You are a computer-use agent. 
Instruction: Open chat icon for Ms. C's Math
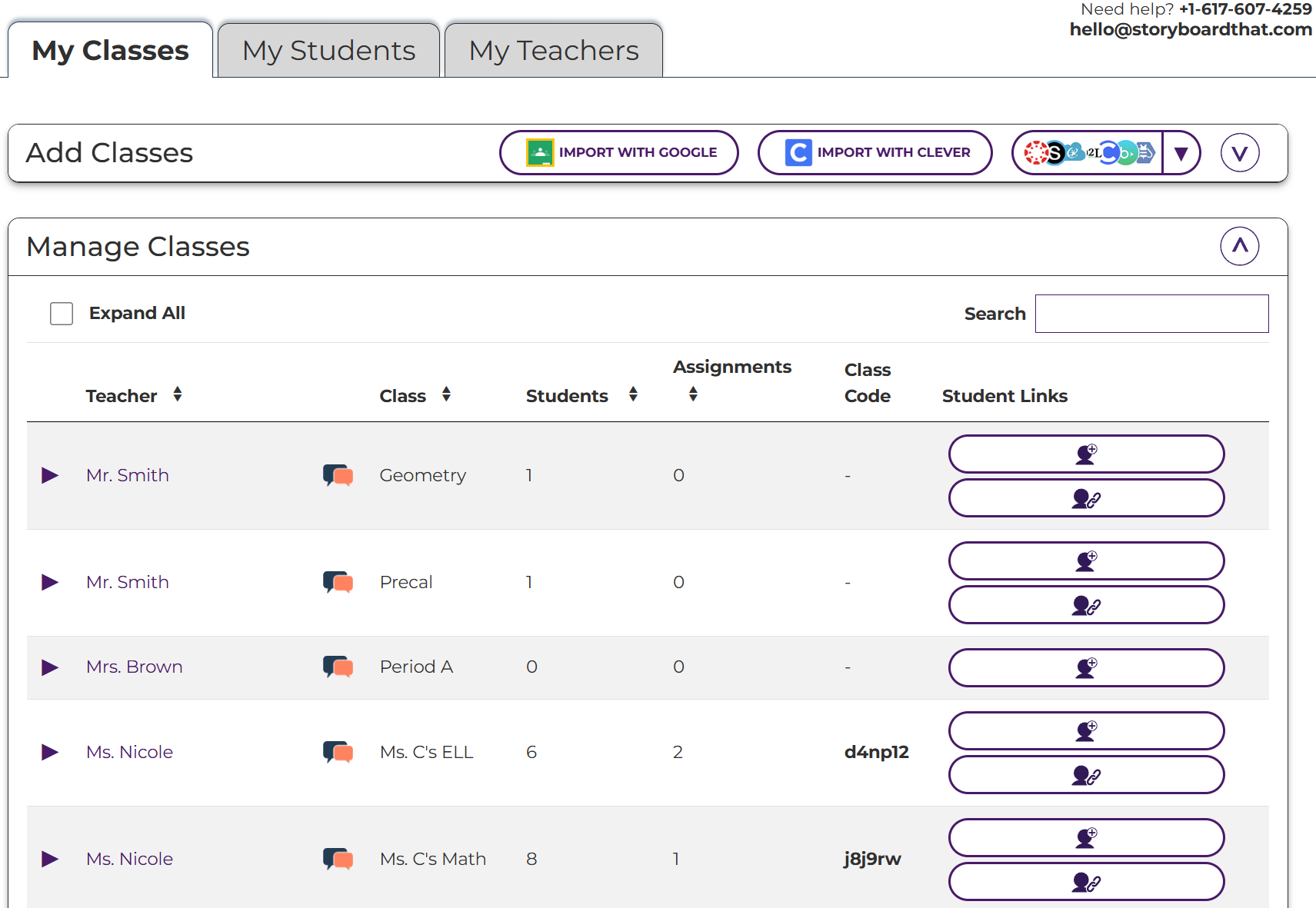pos(338,859)
